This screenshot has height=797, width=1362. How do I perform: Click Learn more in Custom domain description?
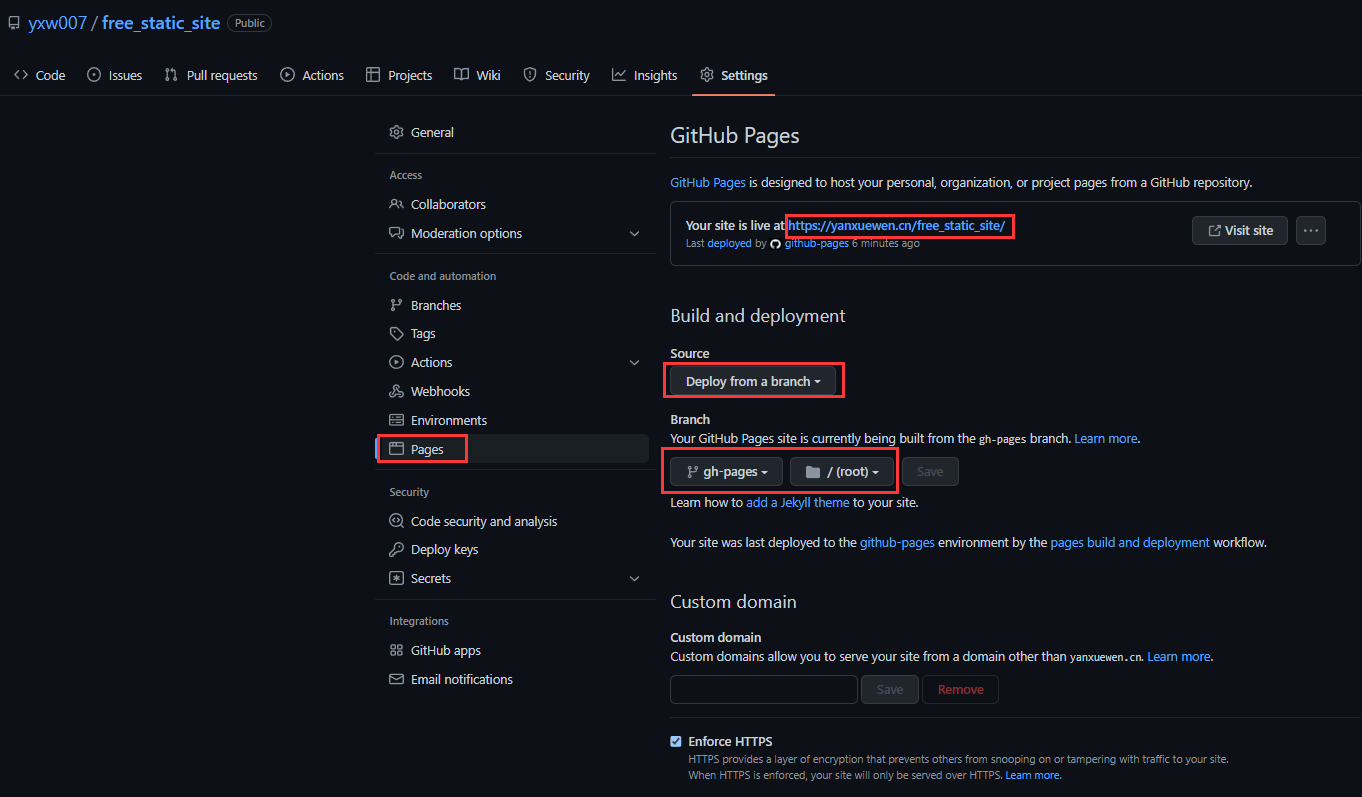pyautogui.click(x=1179, y=657)
